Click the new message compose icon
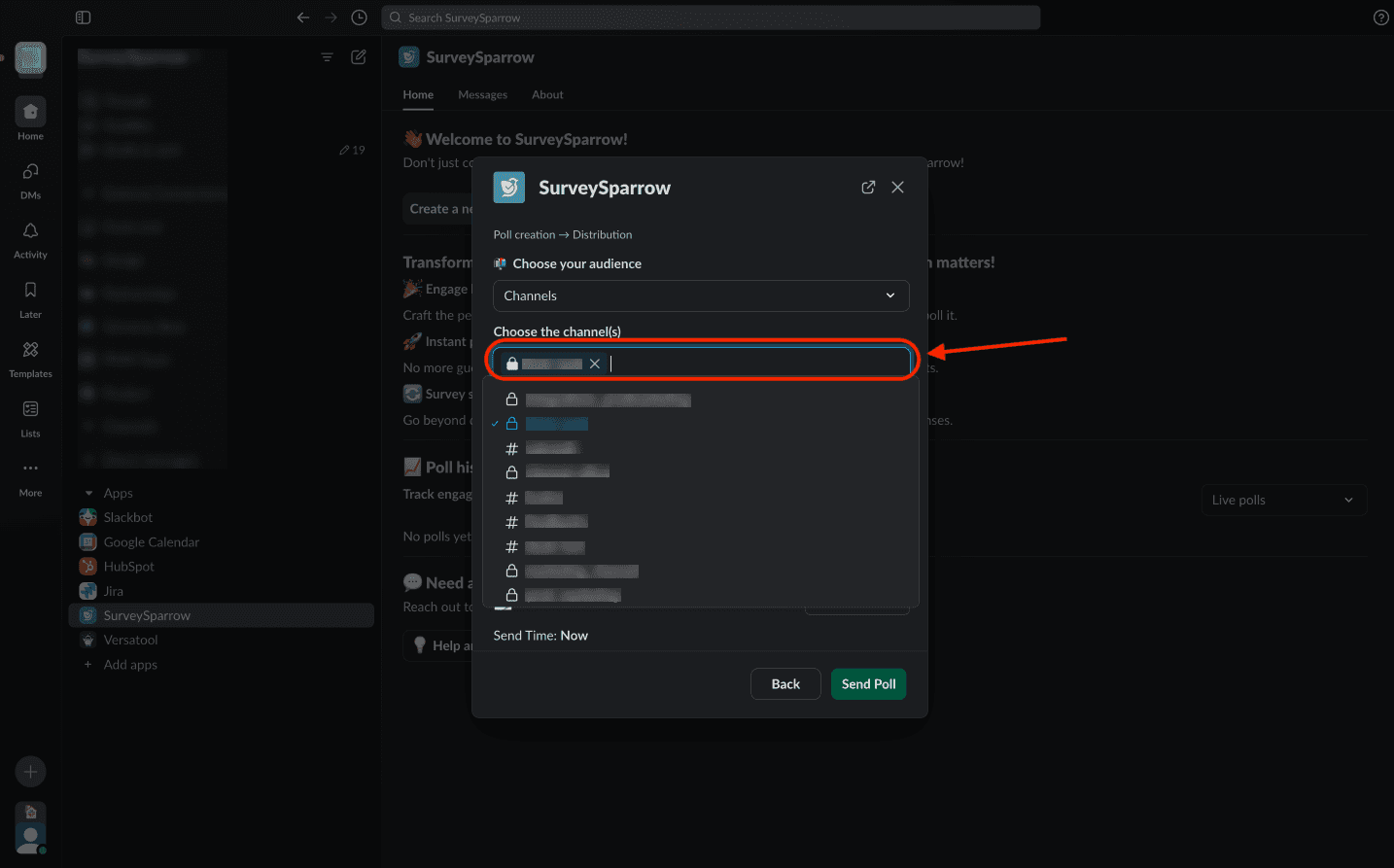 [x=359, y=57]
